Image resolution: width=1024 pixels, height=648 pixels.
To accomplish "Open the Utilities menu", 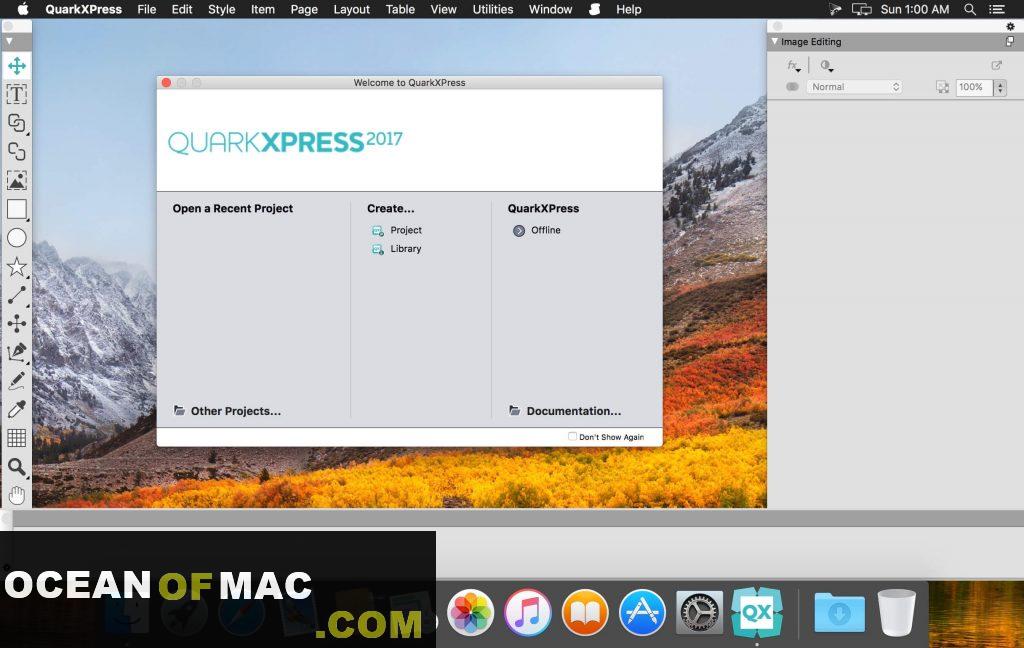I will coord(492,9).
